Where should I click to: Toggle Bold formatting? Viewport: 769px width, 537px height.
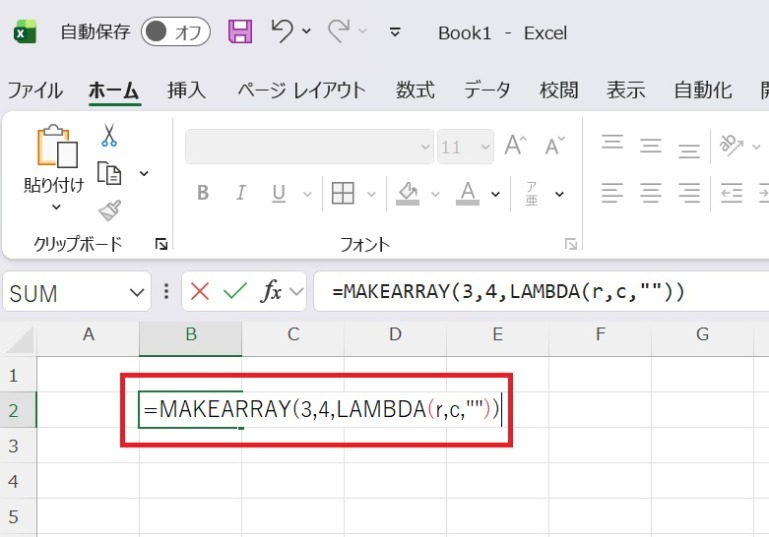(203, 193)
